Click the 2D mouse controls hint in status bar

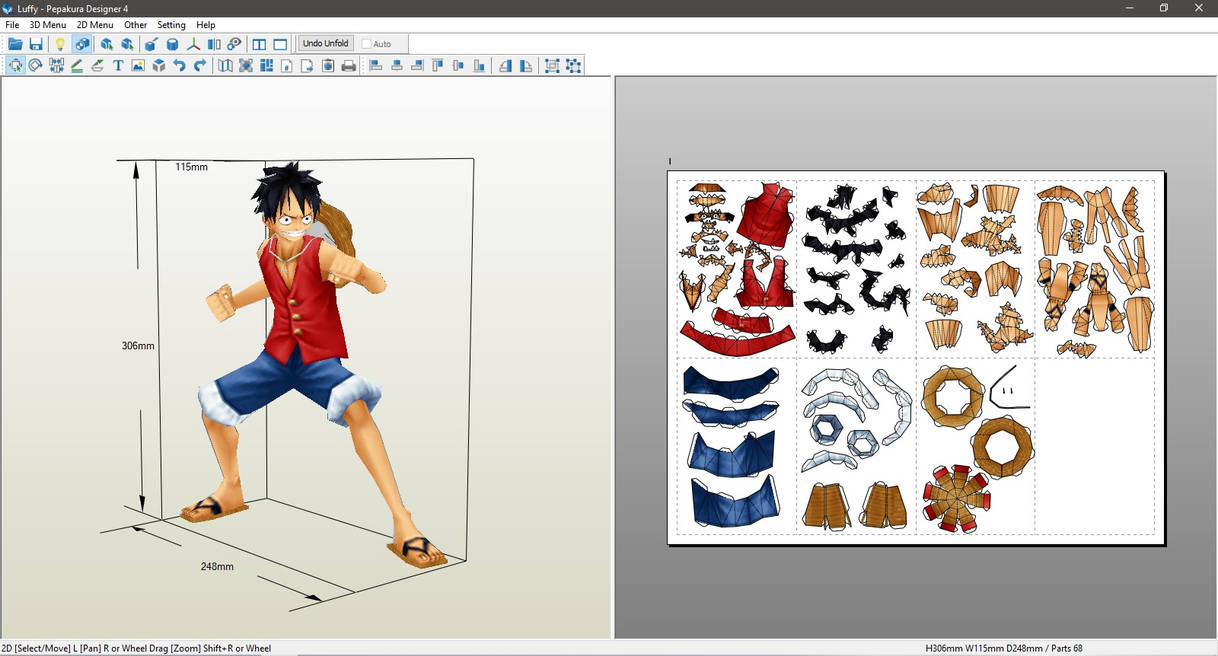click(137, 649)
